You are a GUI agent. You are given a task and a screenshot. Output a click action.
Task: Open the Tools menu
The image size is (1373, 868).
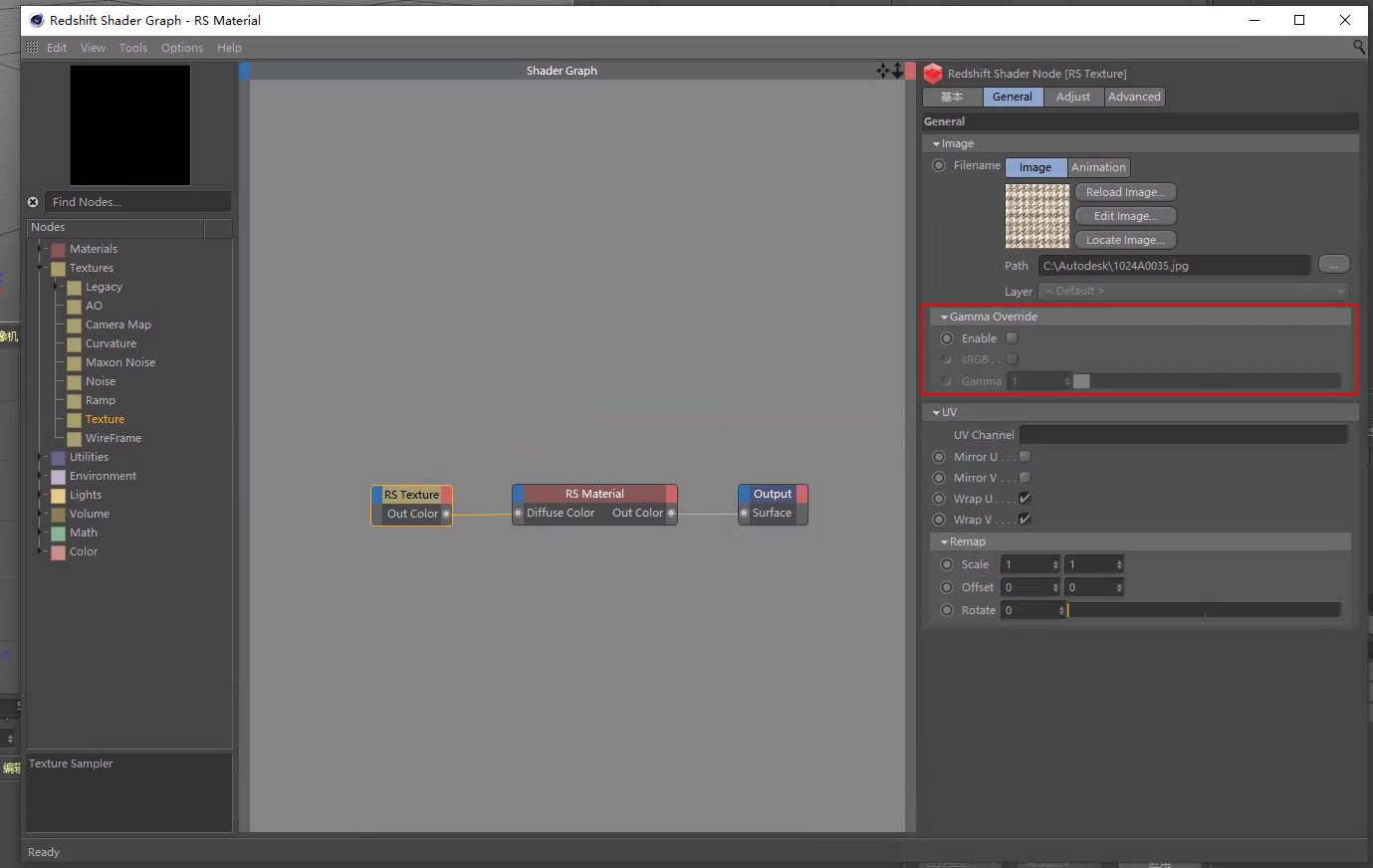pos(132,48)
